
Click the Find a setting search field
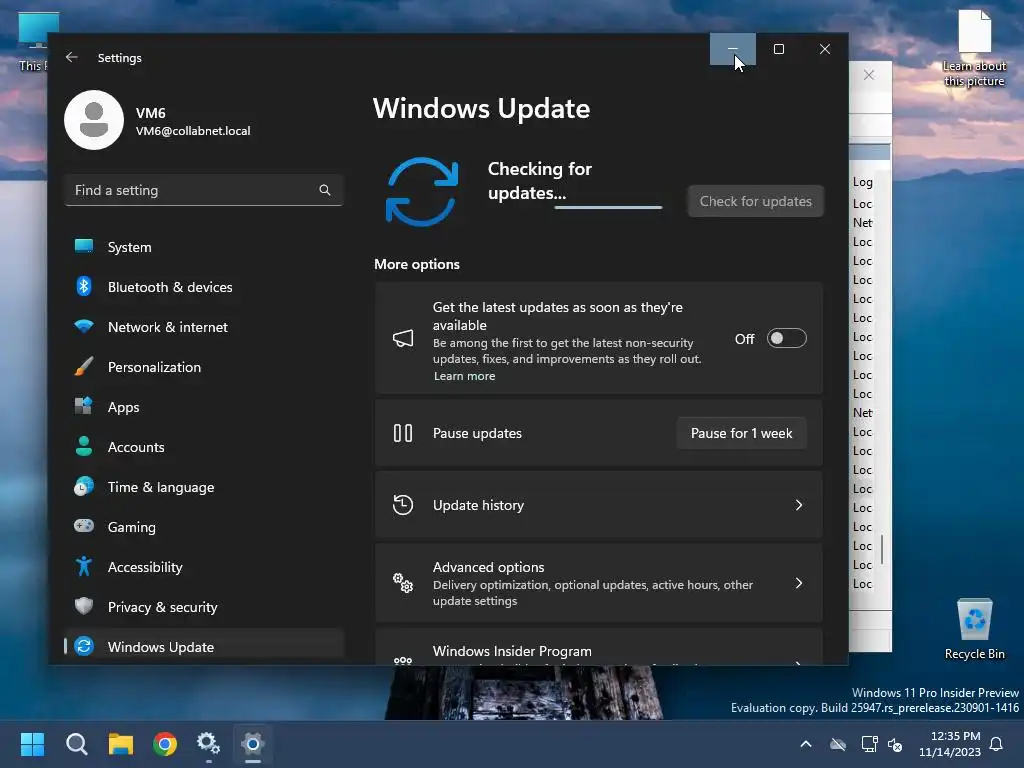(204, 190)
